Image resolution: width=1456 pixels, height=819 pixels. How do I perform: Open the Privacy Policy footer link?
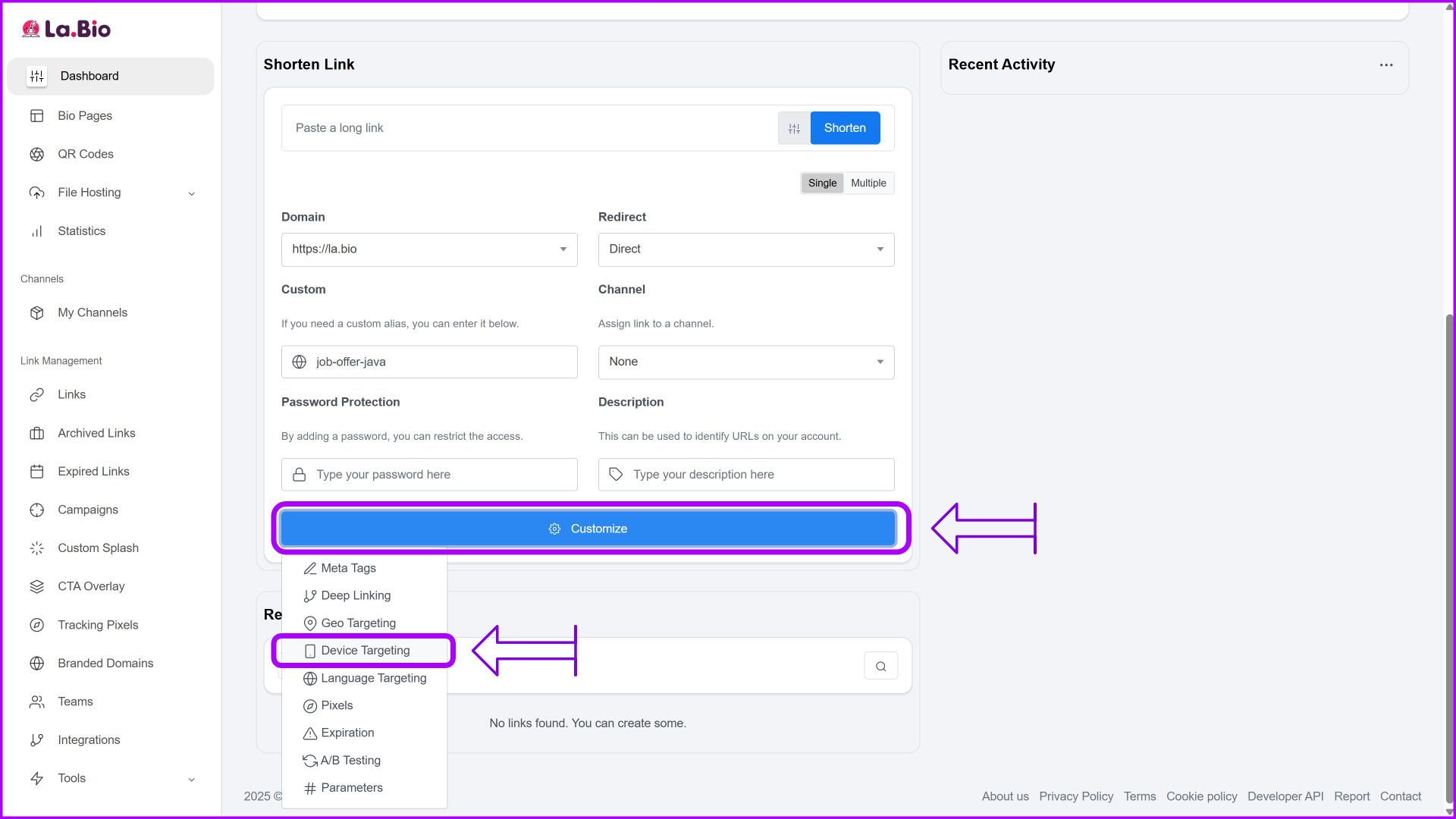pos(1075,796)
